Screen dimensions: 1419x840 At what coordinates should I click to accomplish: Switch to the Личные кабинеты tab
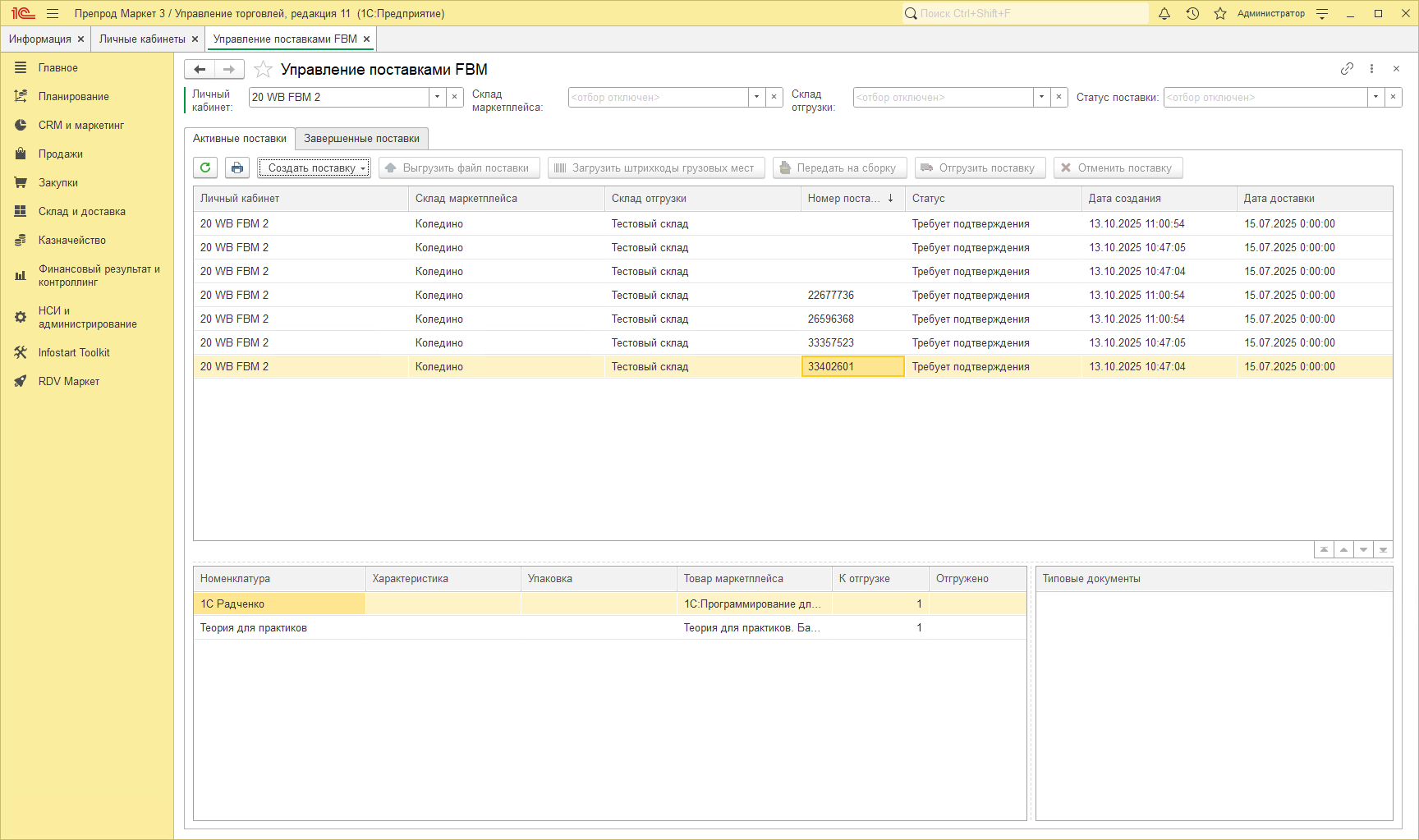pos(142,39)
